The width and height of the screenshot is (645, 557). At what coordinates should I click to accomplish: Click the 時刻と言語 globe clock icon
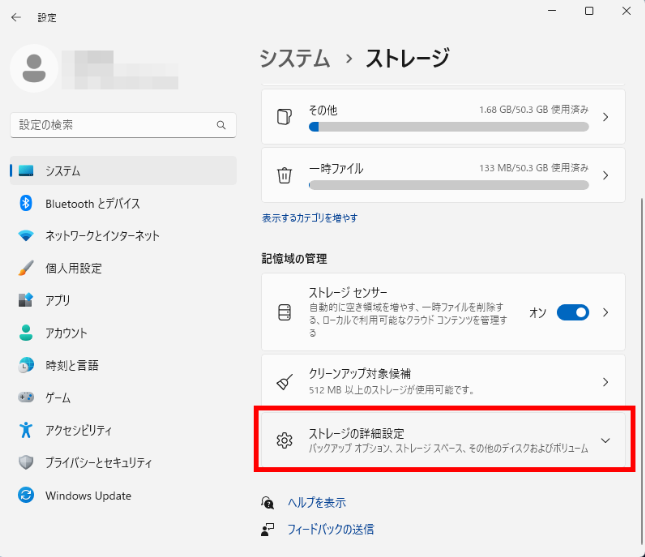(x=26, y=365)
